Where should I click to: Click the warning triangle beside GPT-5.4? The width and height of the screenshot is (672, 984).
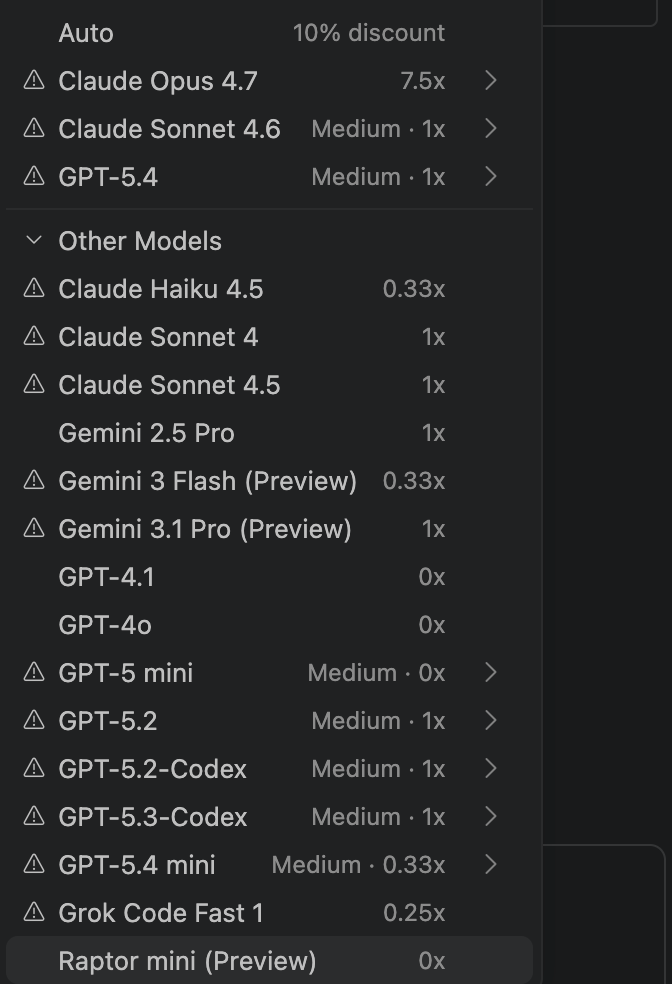point(34,177)
